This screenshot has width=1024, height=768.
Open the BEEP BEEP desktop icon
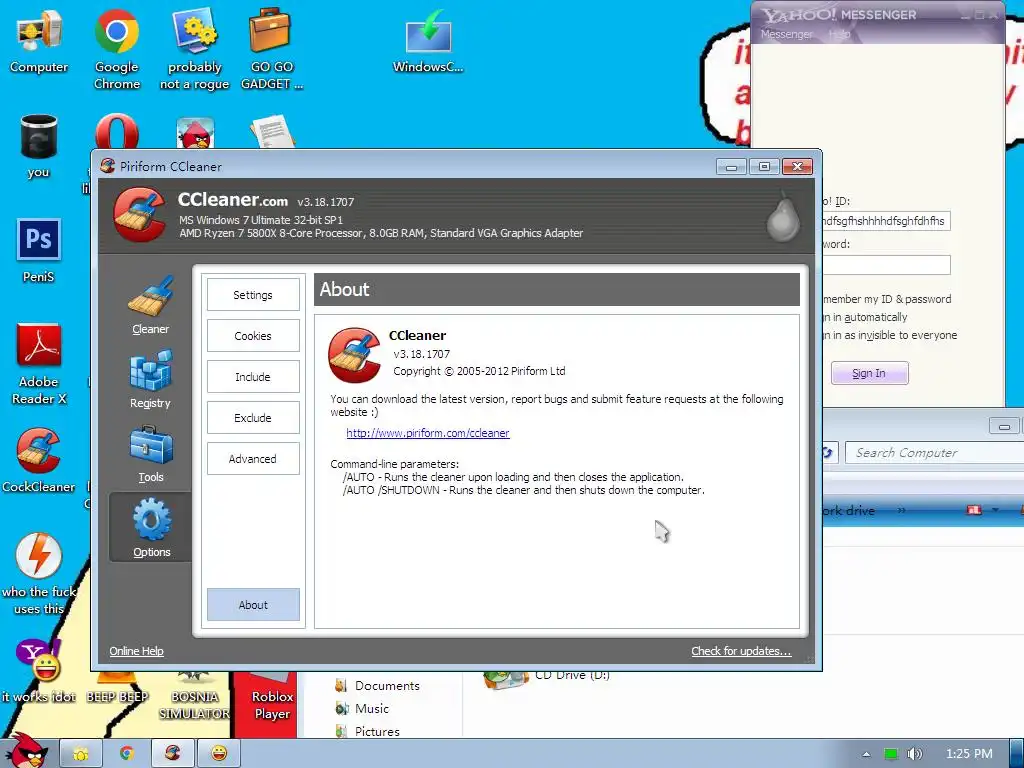[x=117, y=690]
